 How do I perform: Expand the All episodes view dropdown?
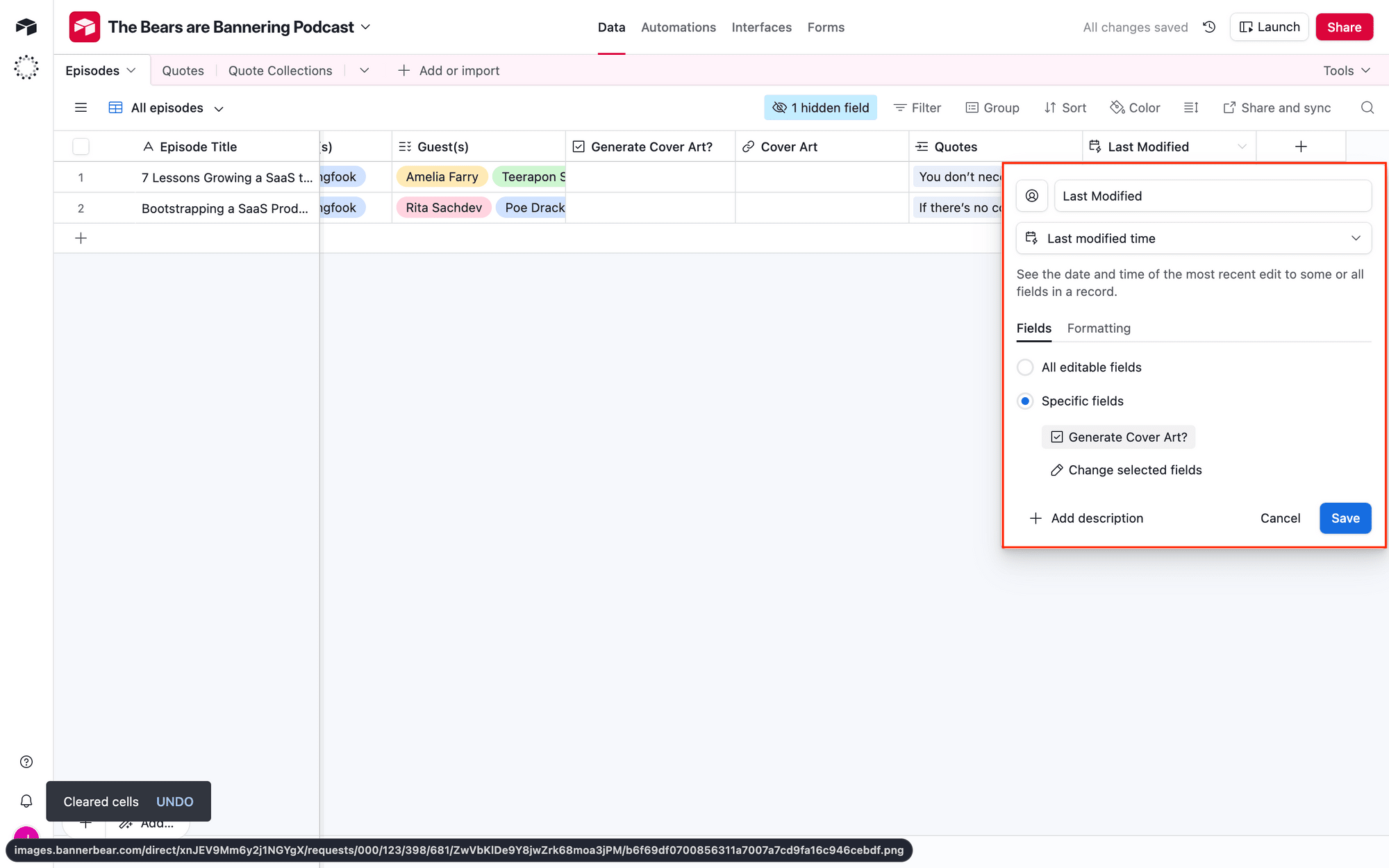click(219, 109)
